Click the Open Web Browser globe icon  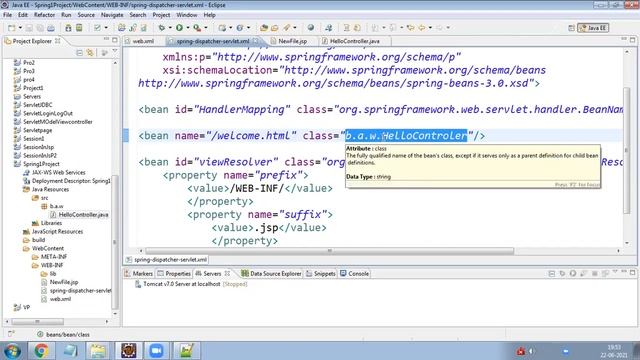tap(311, 28)
